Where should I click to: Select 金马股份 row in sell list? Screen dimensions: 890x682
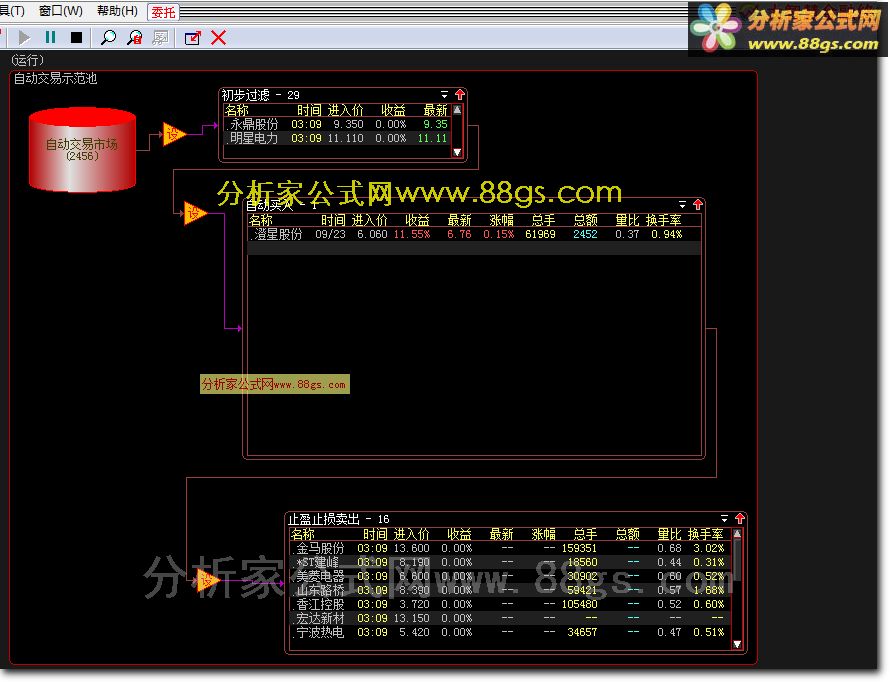coord(511,548)
